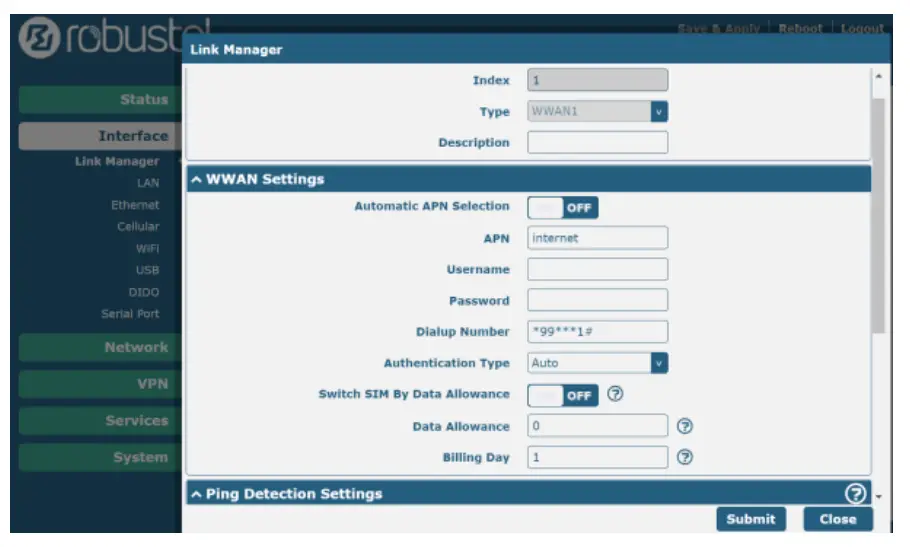910x547 pixels.
Task: Open help for Switch SIM By Data Allowance
Action: [615, 394]
